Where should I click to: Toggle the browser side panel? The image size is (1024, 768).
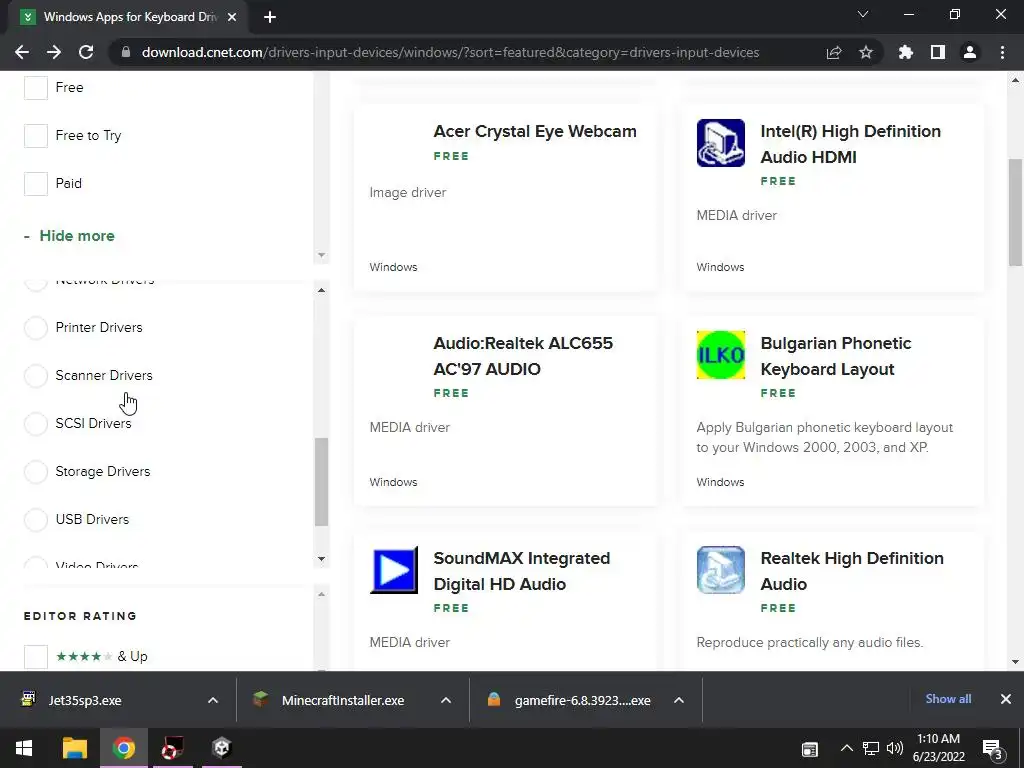[x=938, y=52]
